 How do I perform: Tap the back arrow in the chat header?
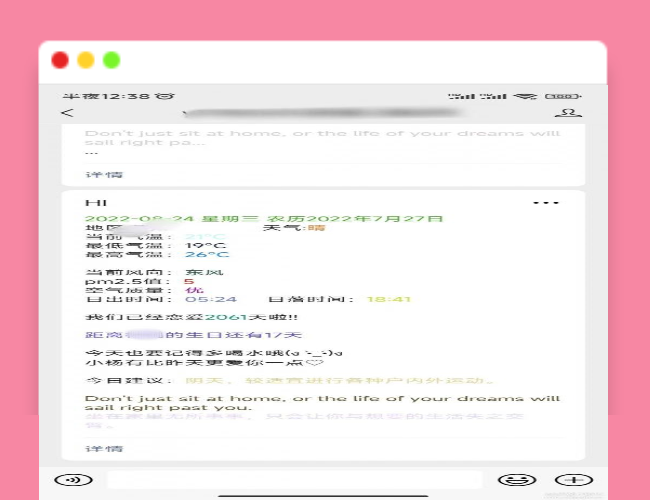click(67, 113)
